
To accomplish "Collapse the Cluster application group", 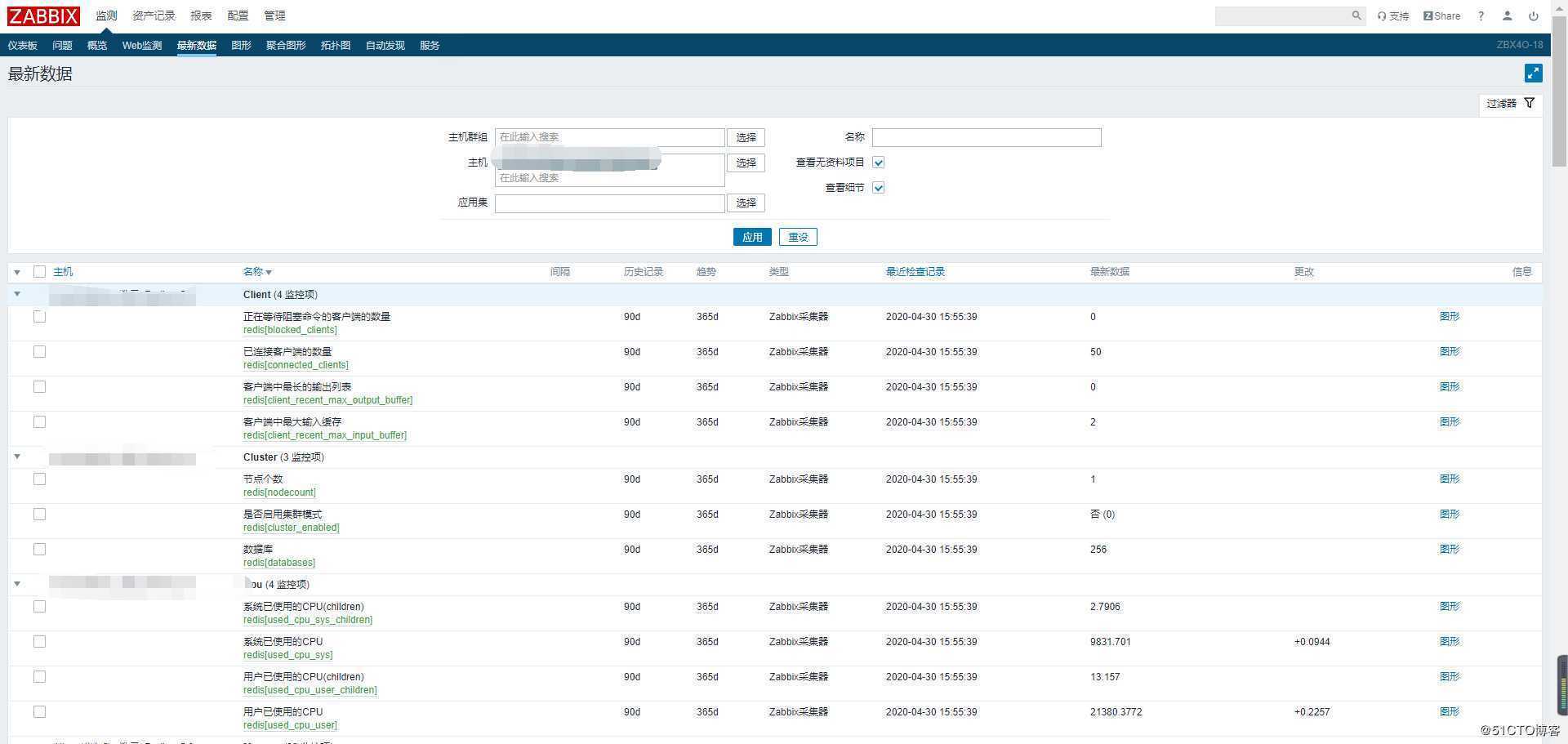I will pyautogui.click(x=17, y=457).
